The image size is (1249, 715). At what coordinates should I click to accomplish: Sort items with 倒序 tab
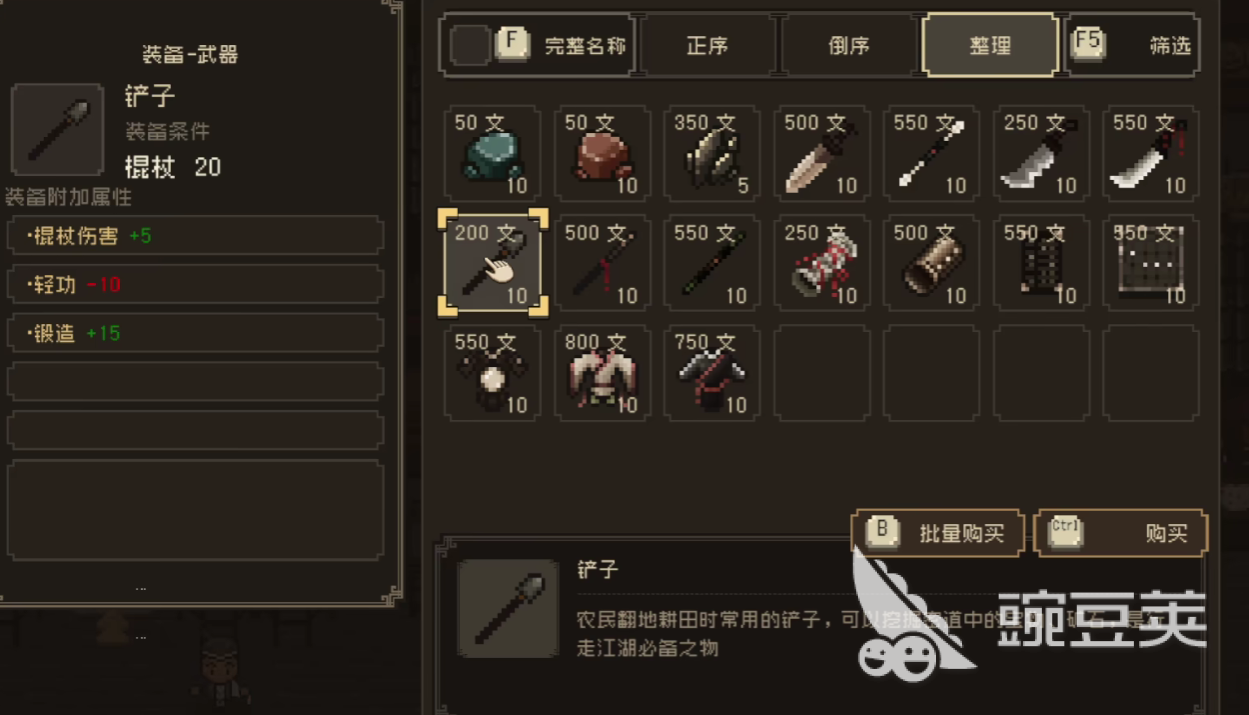click(849, 46)
